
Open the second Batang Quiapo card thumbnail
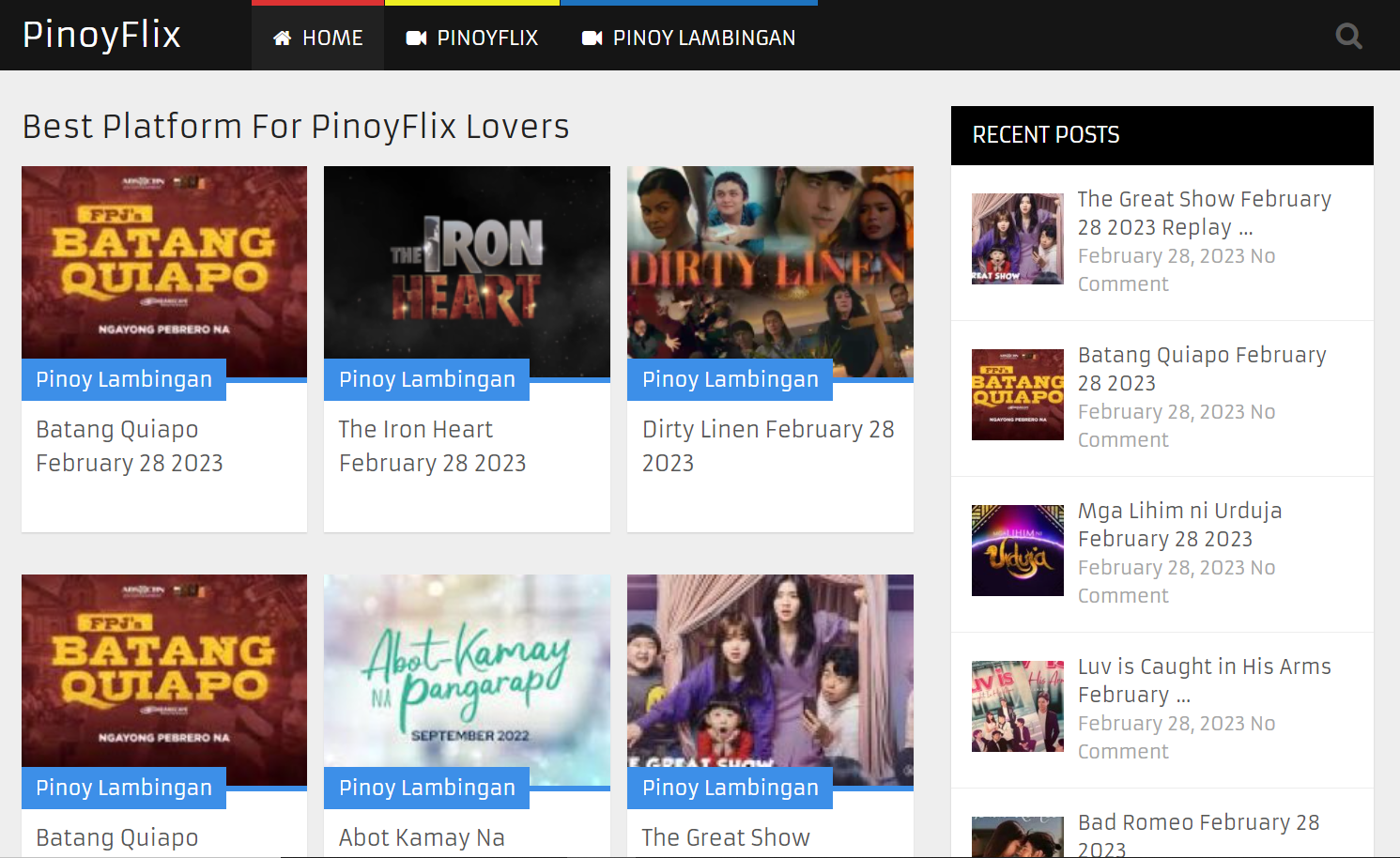click(x=164, y=681)
